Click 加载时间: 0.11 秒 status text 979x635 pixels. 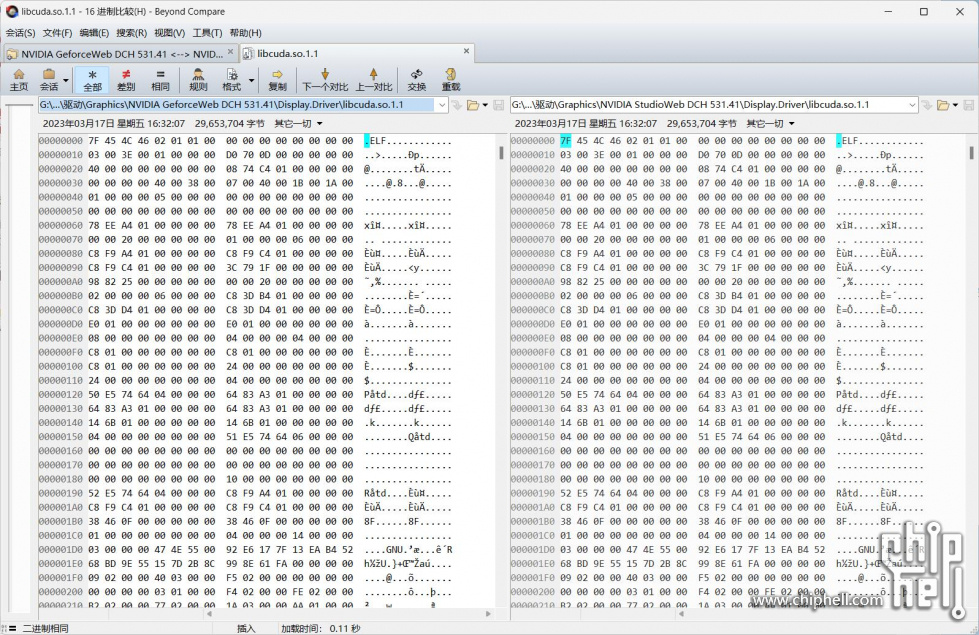coord(321,629)
